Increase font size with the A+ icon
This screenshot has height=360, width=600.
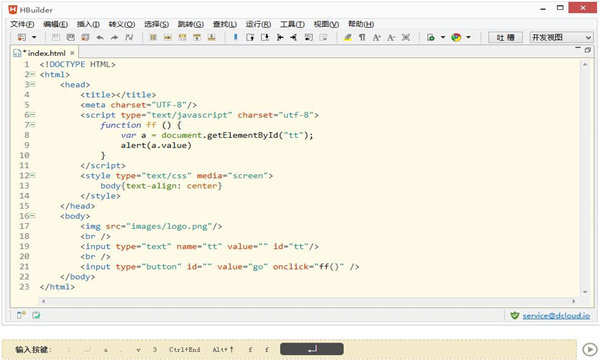[377, 37]
